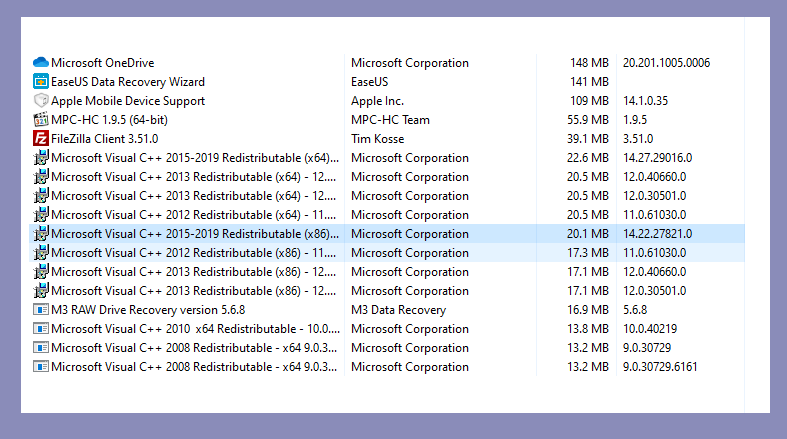Click icon of Visual C++ 2010 x64 entry
This screenshot has width=787, height=439.
[41, 329]
